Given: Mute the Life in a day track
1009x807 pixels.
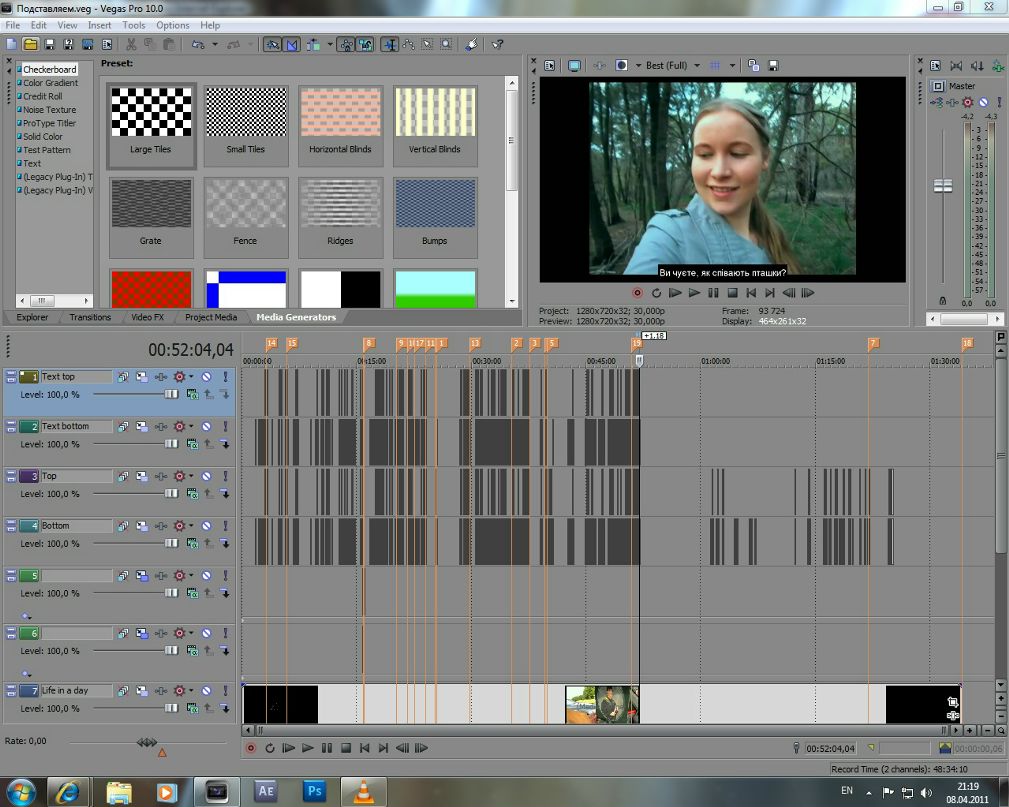Looking at the screenshot, I should 207,691.
